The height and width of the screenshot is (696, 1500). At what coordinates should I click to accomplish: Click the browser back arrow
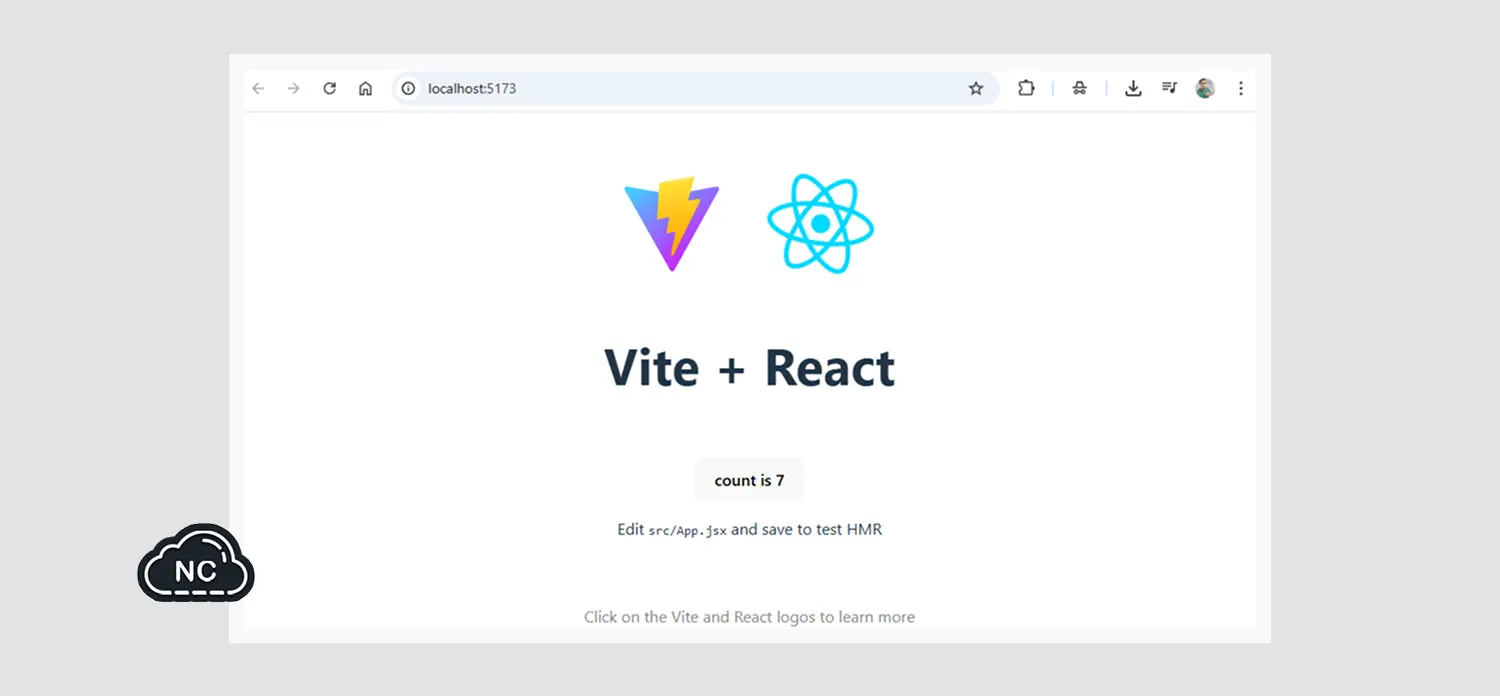coord(258,89)
